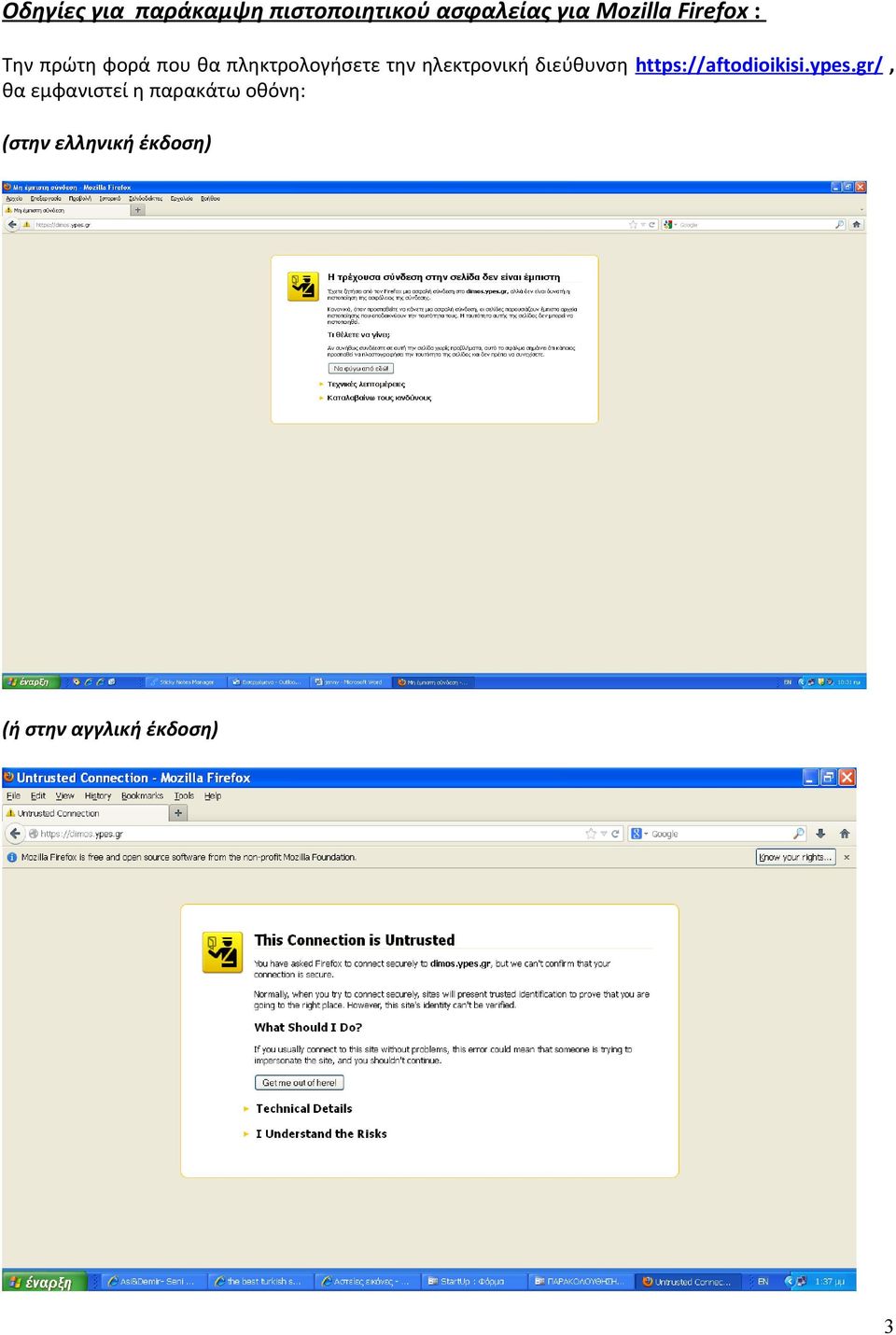Open Google search engine dropdown in English Firefox
Screen dimensions: 896x1335
pyautogui.click(x=639, y=834)
